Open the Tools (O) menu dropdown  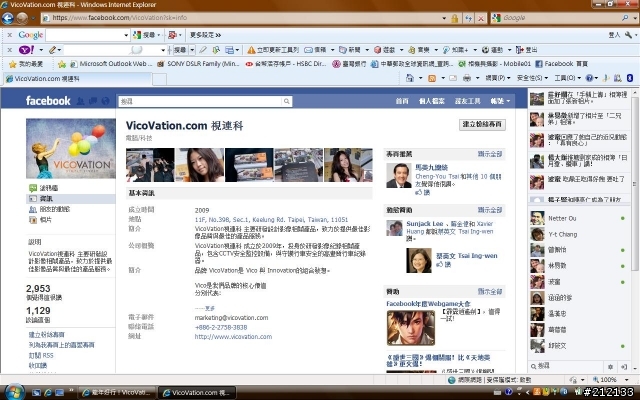point(567,78)
